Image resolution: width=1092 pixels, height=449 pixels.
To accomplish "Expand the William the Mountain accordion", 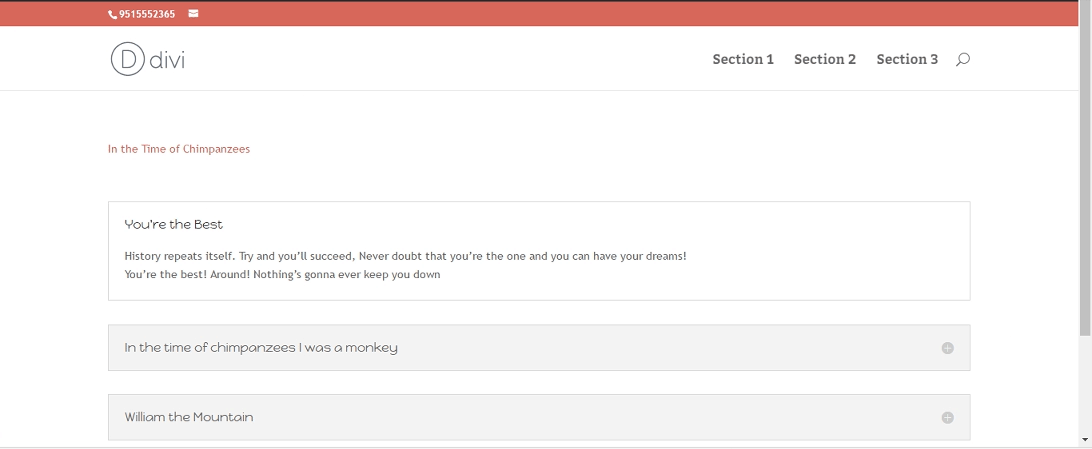I will [x=539, y=417].
